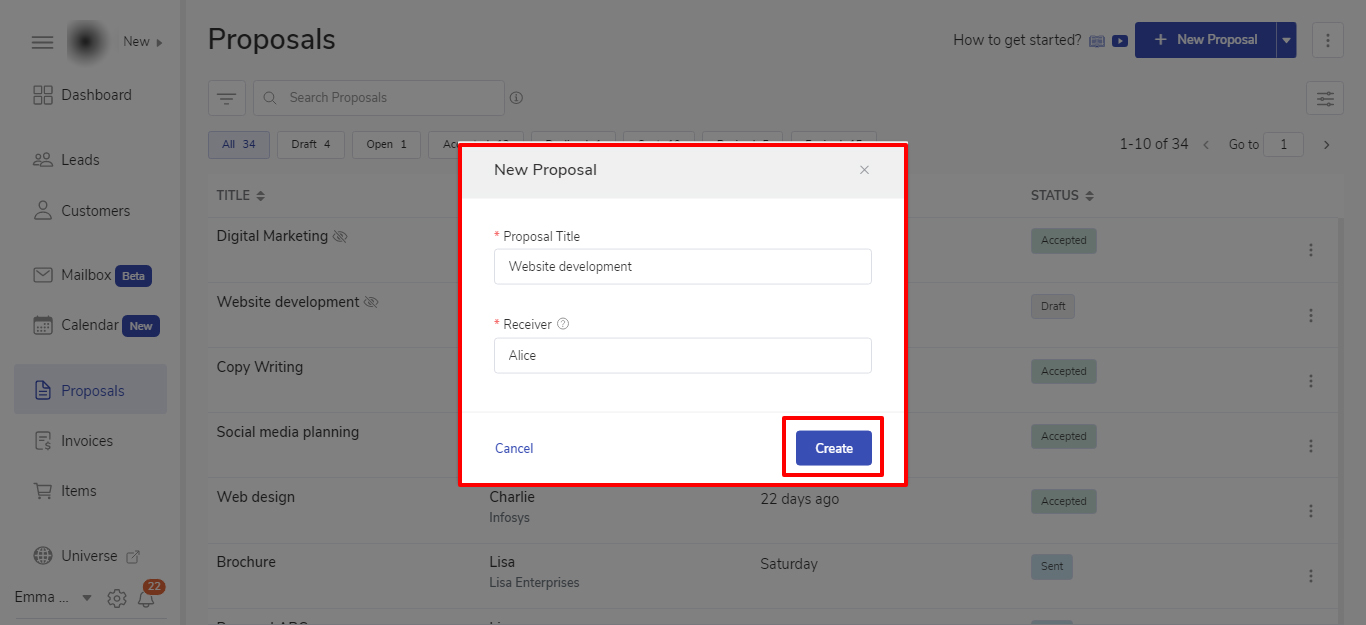Close the New Proposal dialog
Image resolution: width=1366 pixels, height=625 pixels.
click(x=864, y=170)
